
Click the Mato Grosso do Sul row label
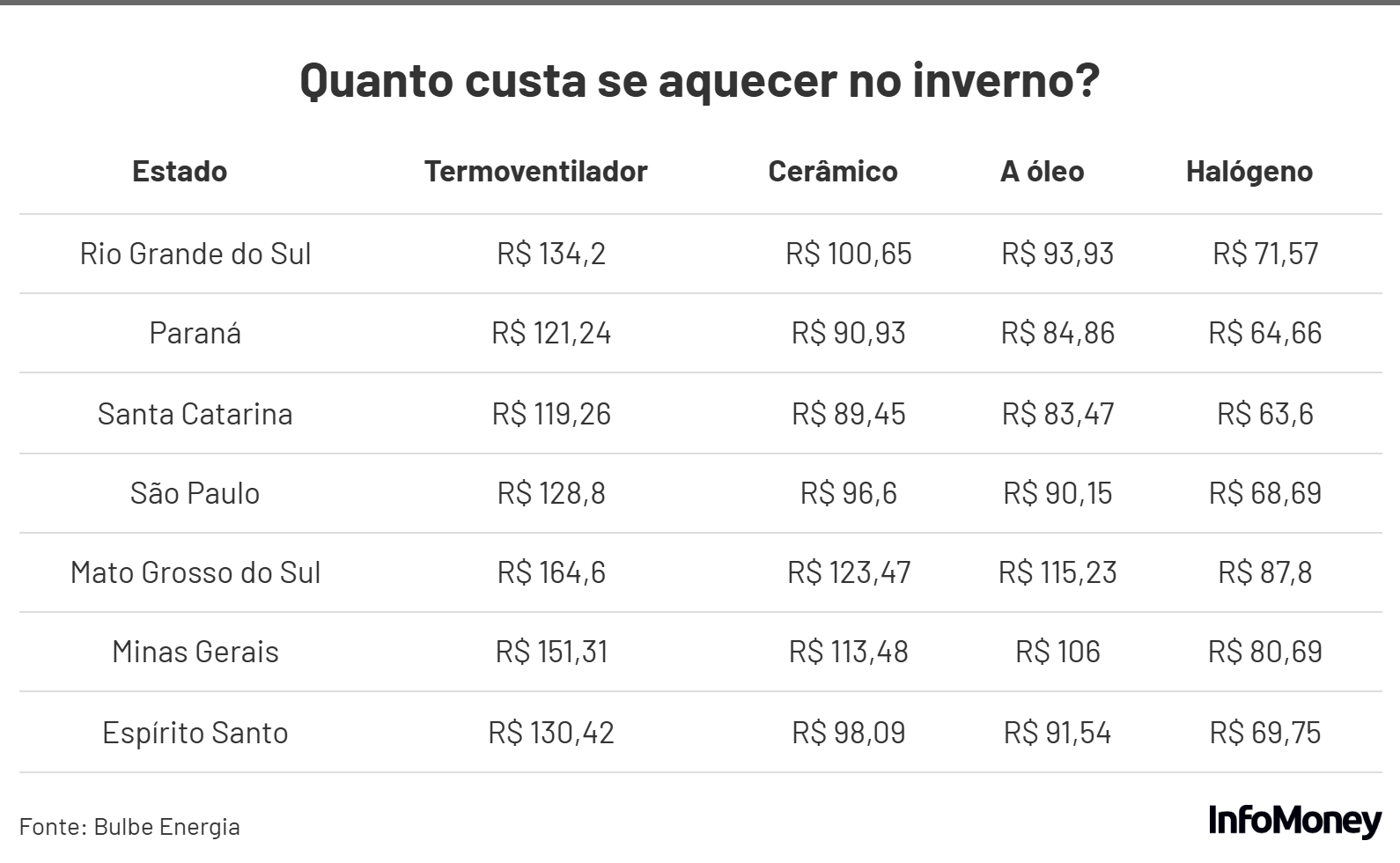coord(195,572)
